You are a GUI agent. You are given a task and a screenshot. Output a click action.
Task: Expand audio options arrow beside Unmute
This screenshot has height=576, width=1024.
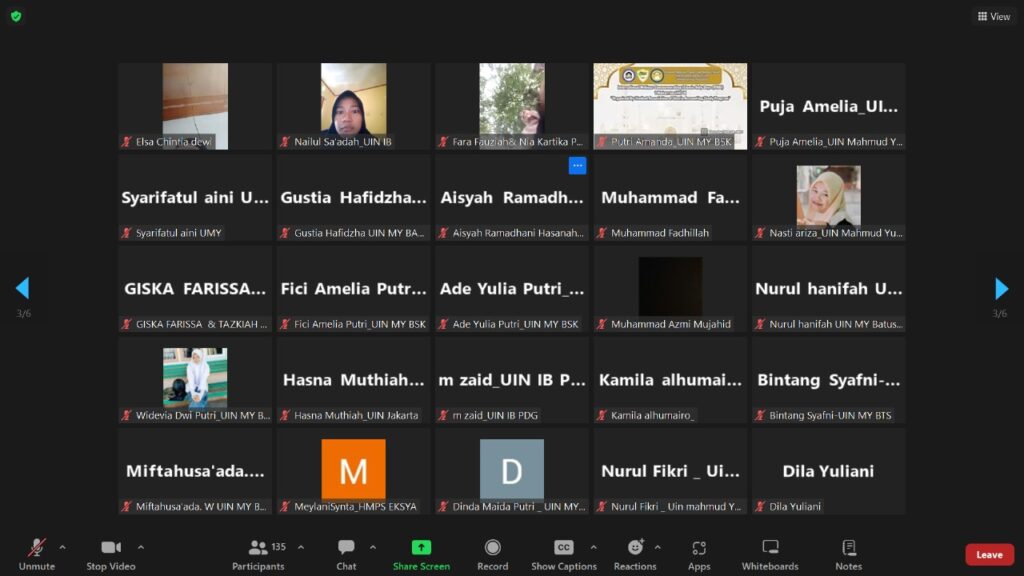(62, 547)
